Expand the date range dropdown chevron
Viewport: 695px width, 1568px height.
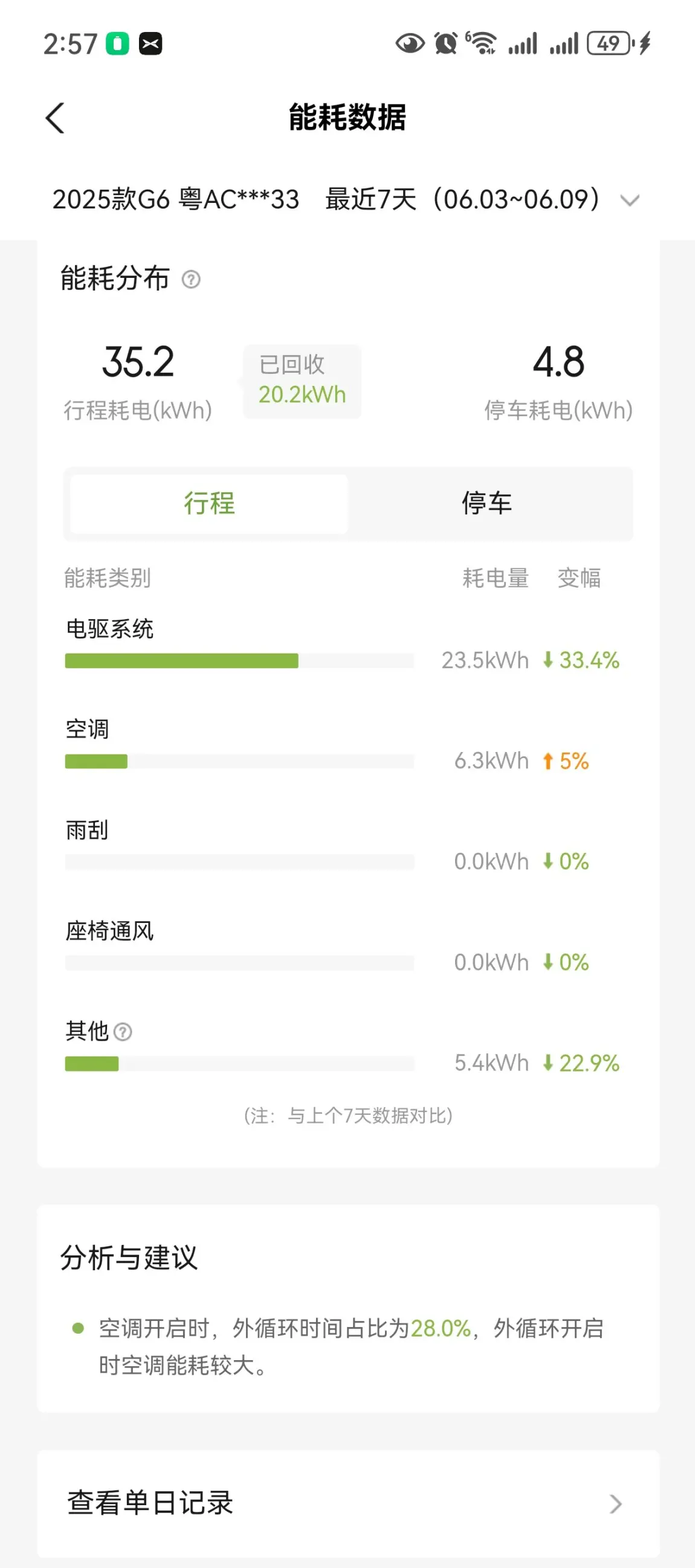[x=629, y=201]
